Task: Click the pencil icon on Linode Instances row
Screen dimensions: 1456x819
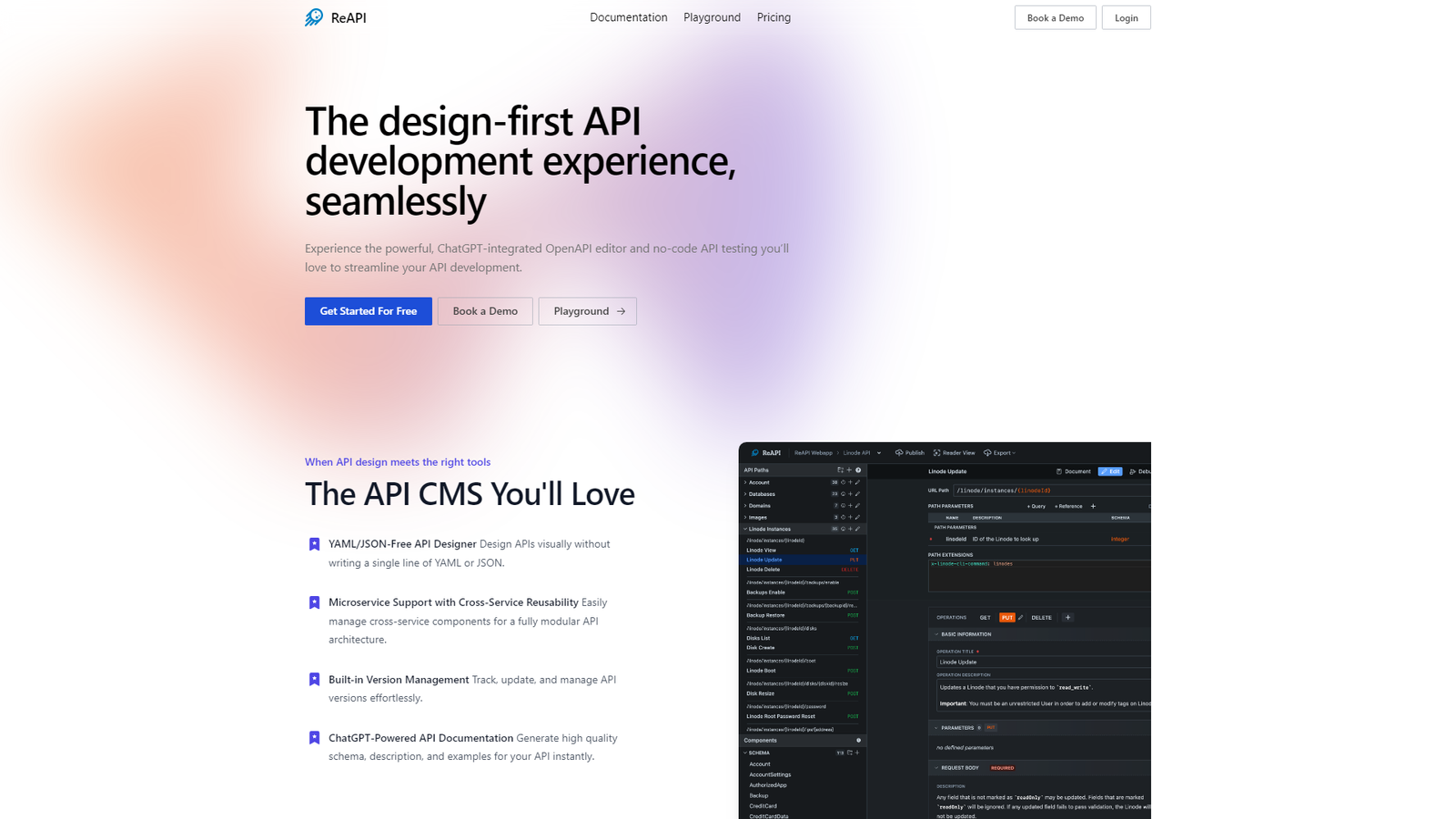Action: pos(857,529)
